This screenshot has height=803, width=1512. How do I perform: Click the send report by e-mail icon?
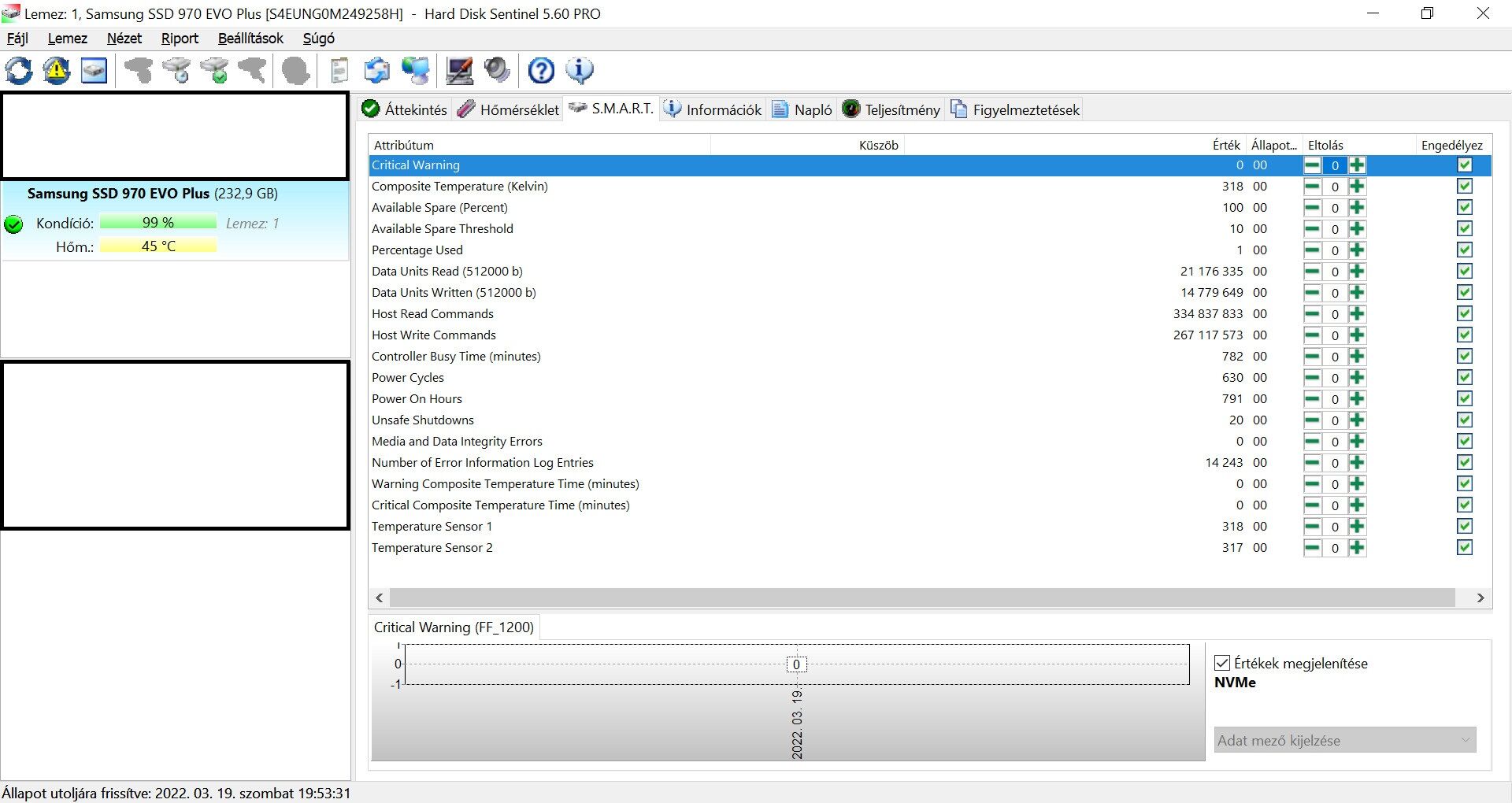[377, 71]
